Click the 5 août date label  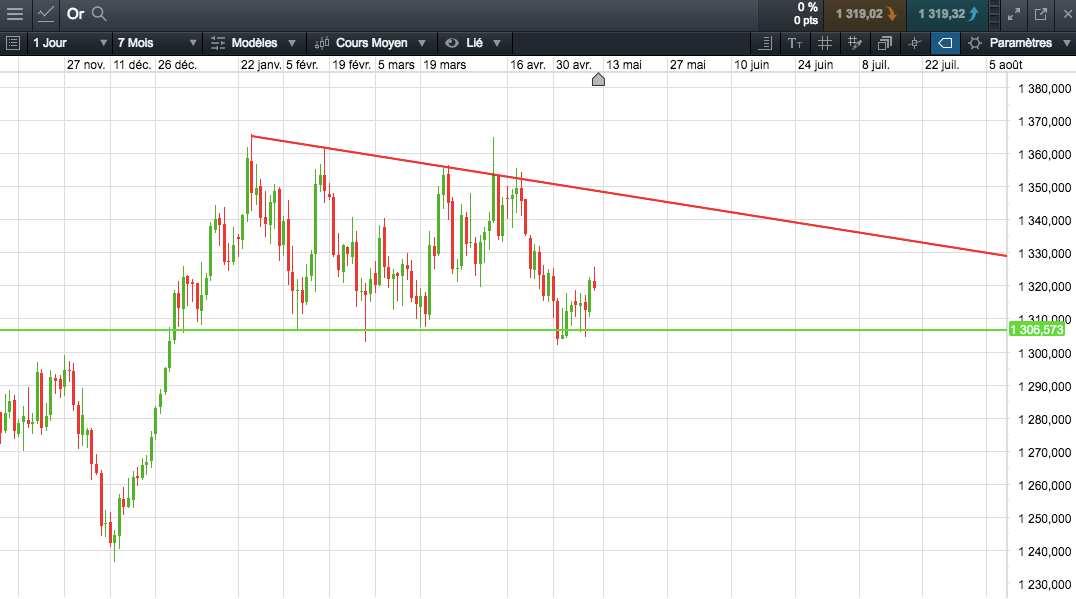click(1005, 64)
